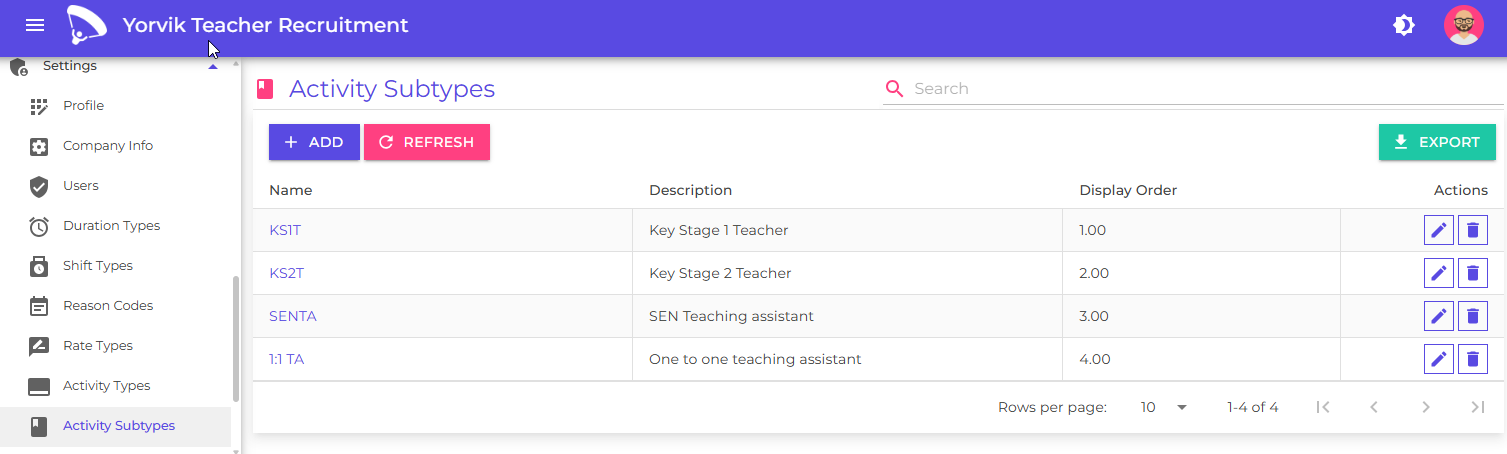Go to previous page
This screenshot has width=1507, height=454.
[x=1374, y=407]
